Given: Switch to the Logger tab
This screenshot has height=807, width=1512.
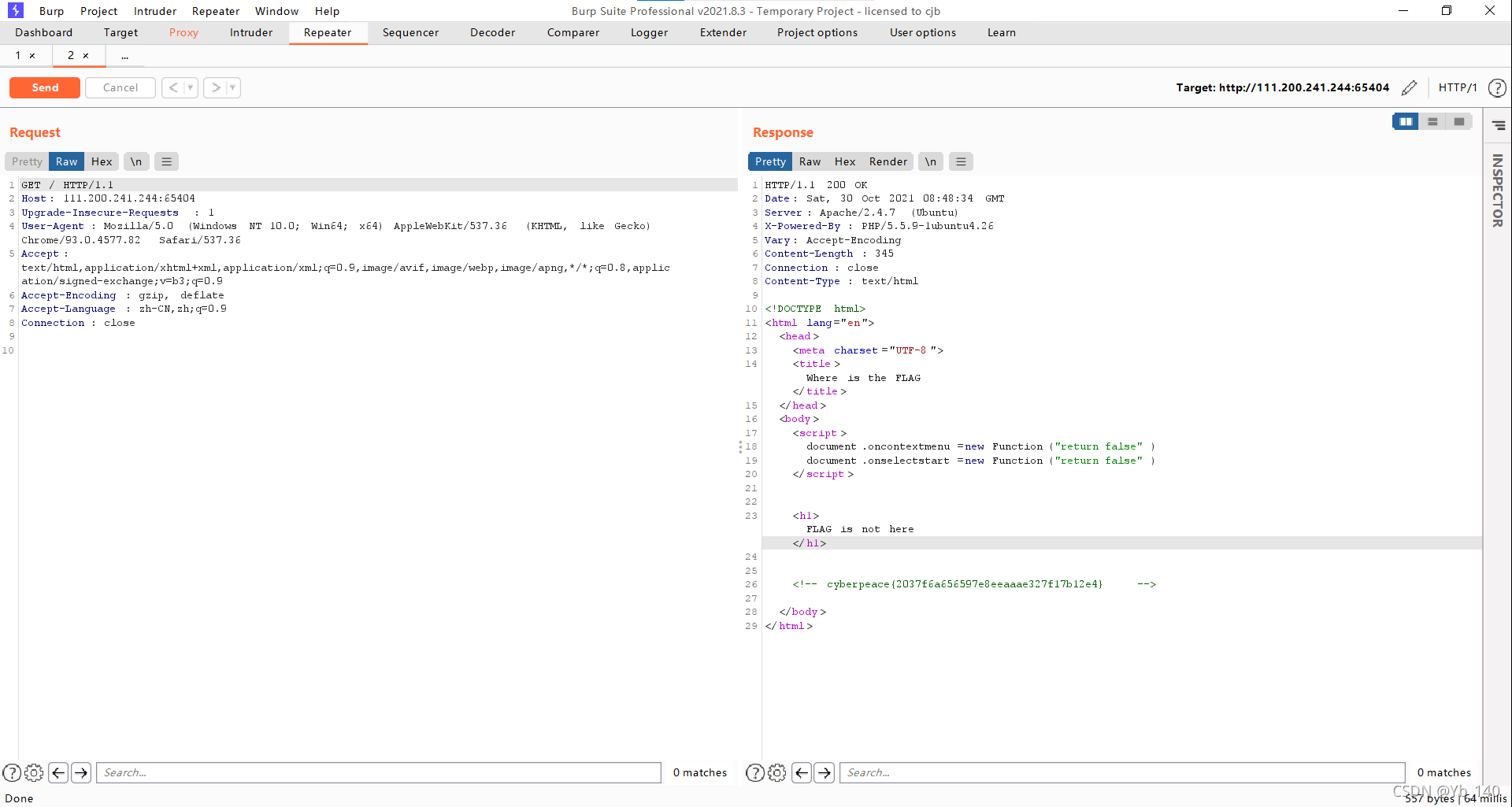Looking at the screenshot, I should coord(649,32).
